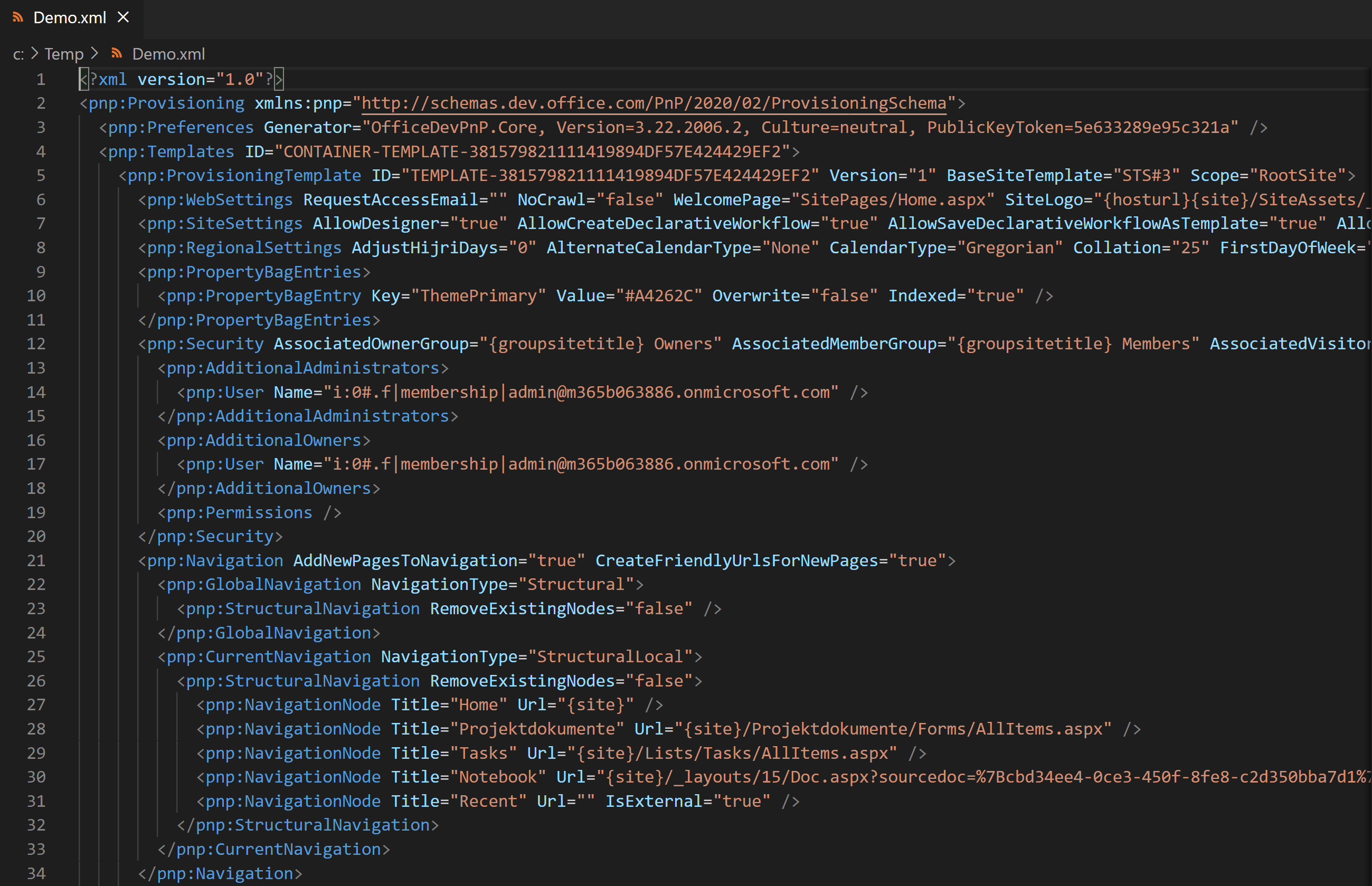This screenshot has width=1372, height=886.
Task: Click the pnp:Permissions tag
Action: 249,512
